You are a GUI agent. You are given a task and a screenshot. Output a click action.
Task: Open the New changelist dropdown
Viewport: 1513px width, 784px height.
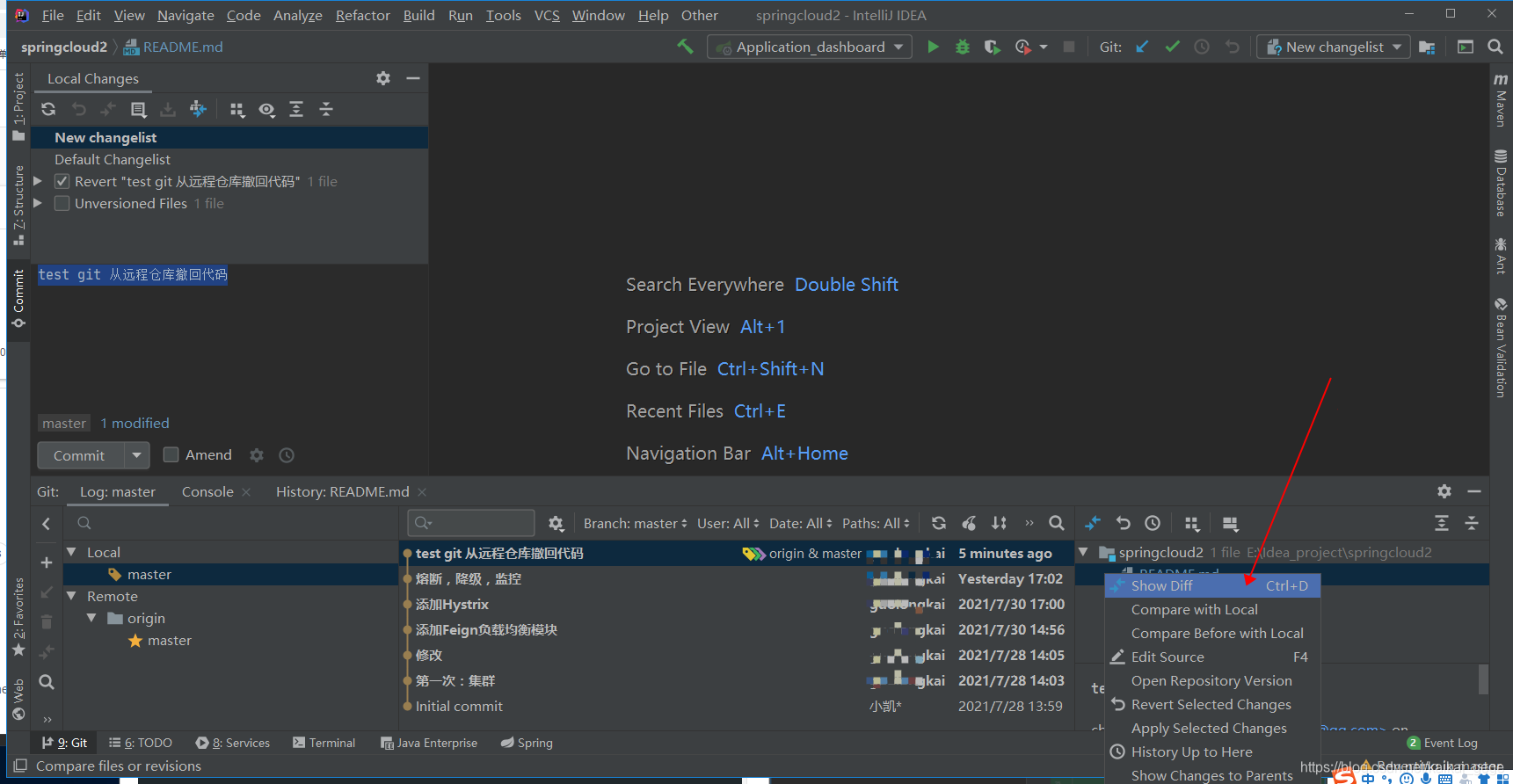(x=1334, y=47)
